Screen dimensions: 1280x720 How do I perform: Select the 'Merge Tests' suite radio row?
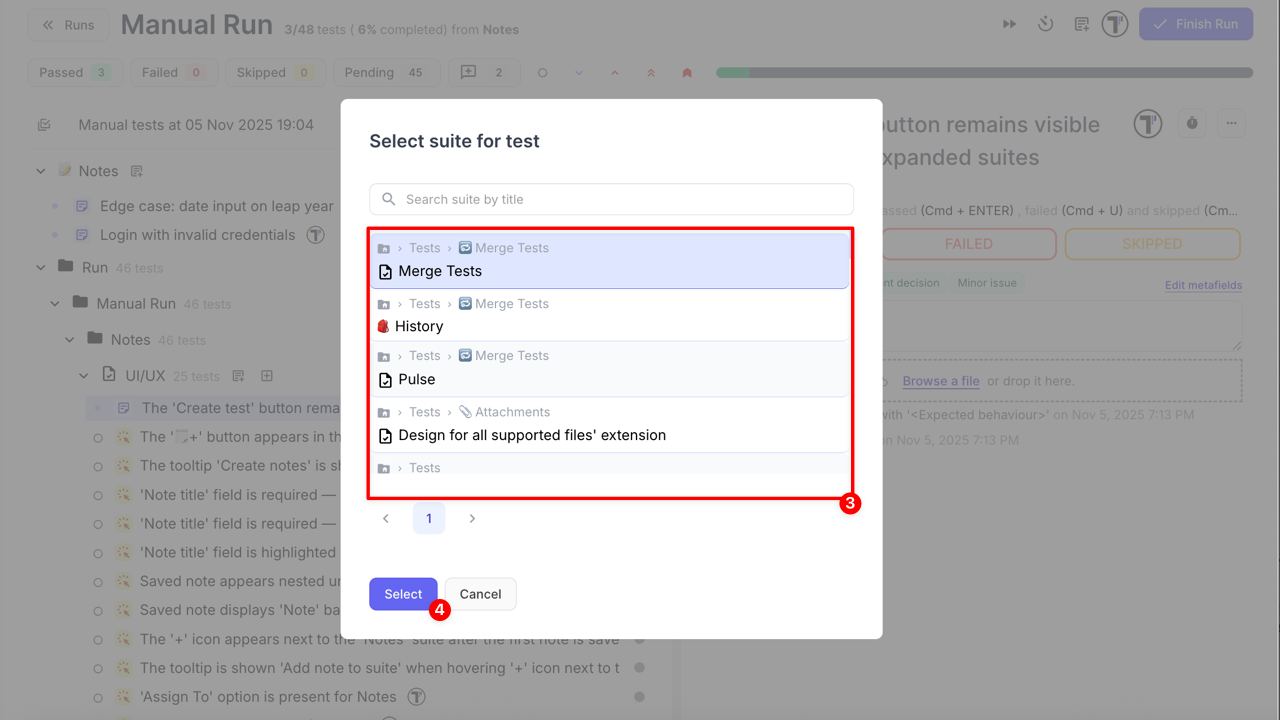610,260
